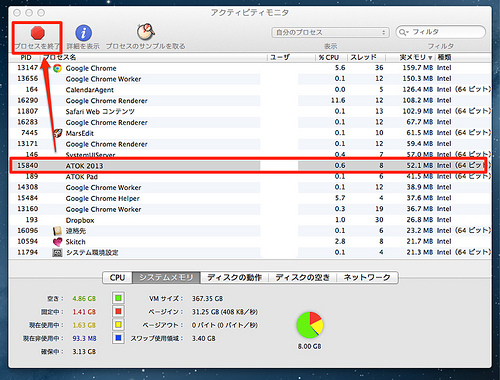The width and height of the screenshot is (500, 380).
Task: Select Google Chrome Worker with PID 14308
Action: tap(250, 187)
